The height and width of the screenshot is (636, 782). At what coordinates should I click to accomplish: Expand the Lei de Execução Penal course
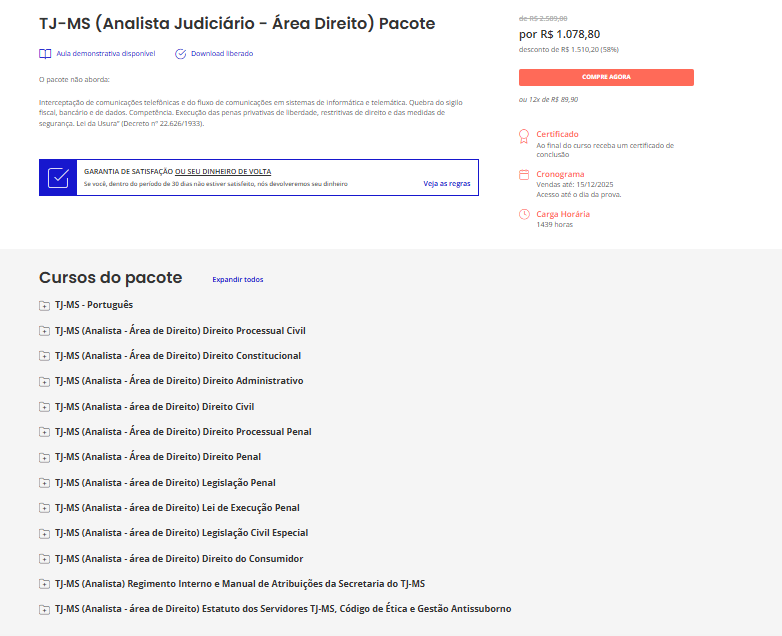[x=44, y=508]
